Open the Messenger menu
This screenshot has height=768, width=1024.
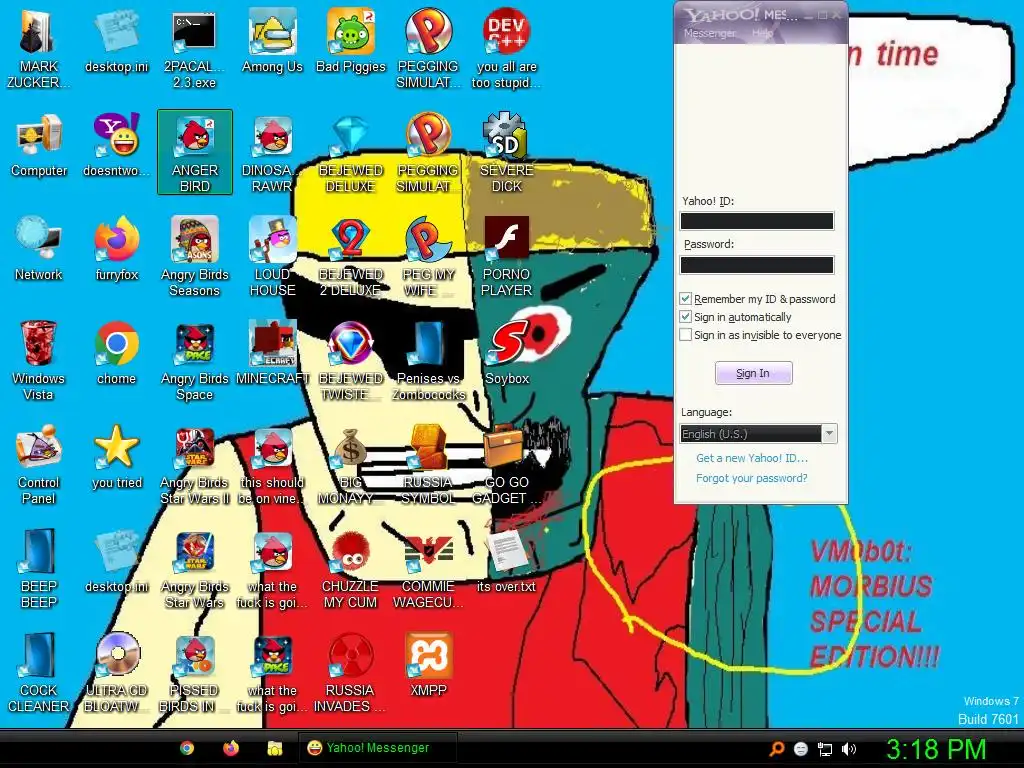(709, 33)
